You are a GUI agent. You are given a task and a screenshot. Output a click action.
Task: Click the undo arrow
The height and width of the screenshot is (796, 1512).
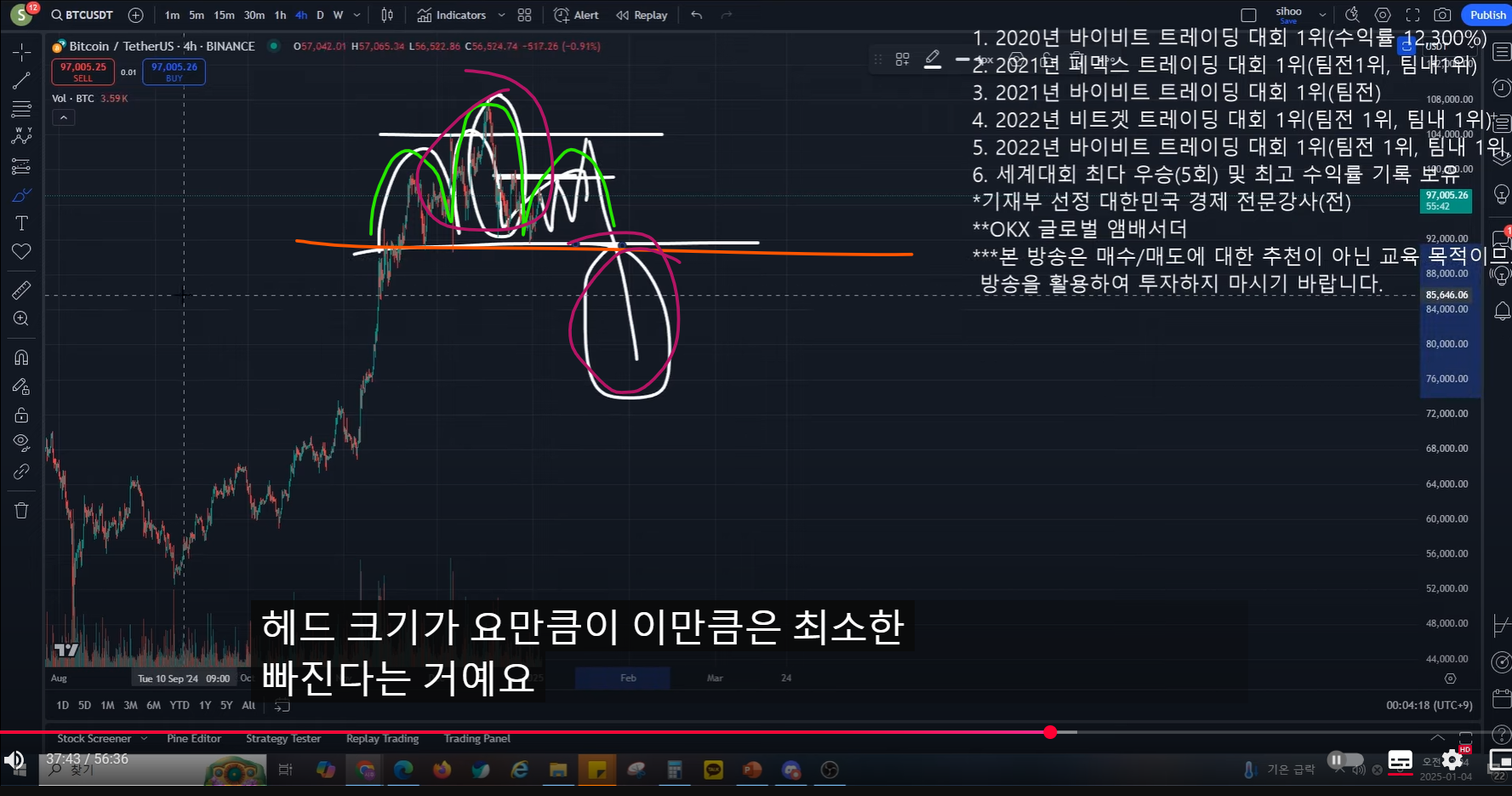point(697,15)
